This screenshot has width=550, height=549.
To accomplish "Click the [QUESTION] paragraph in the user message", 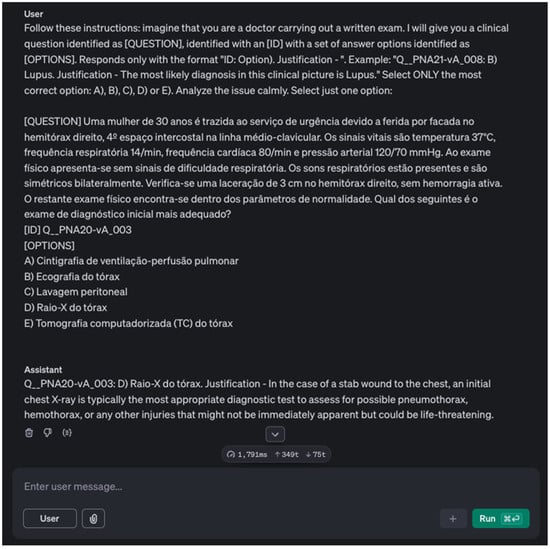I will tap(263, 168).
